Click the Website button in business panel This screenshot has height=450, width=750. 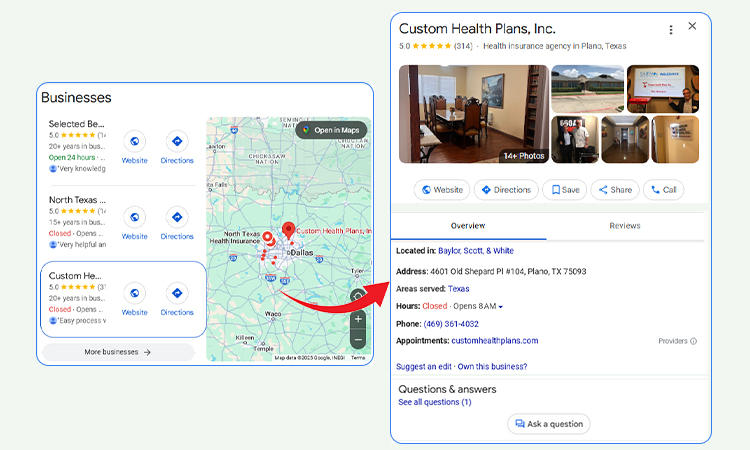(442, 190)
